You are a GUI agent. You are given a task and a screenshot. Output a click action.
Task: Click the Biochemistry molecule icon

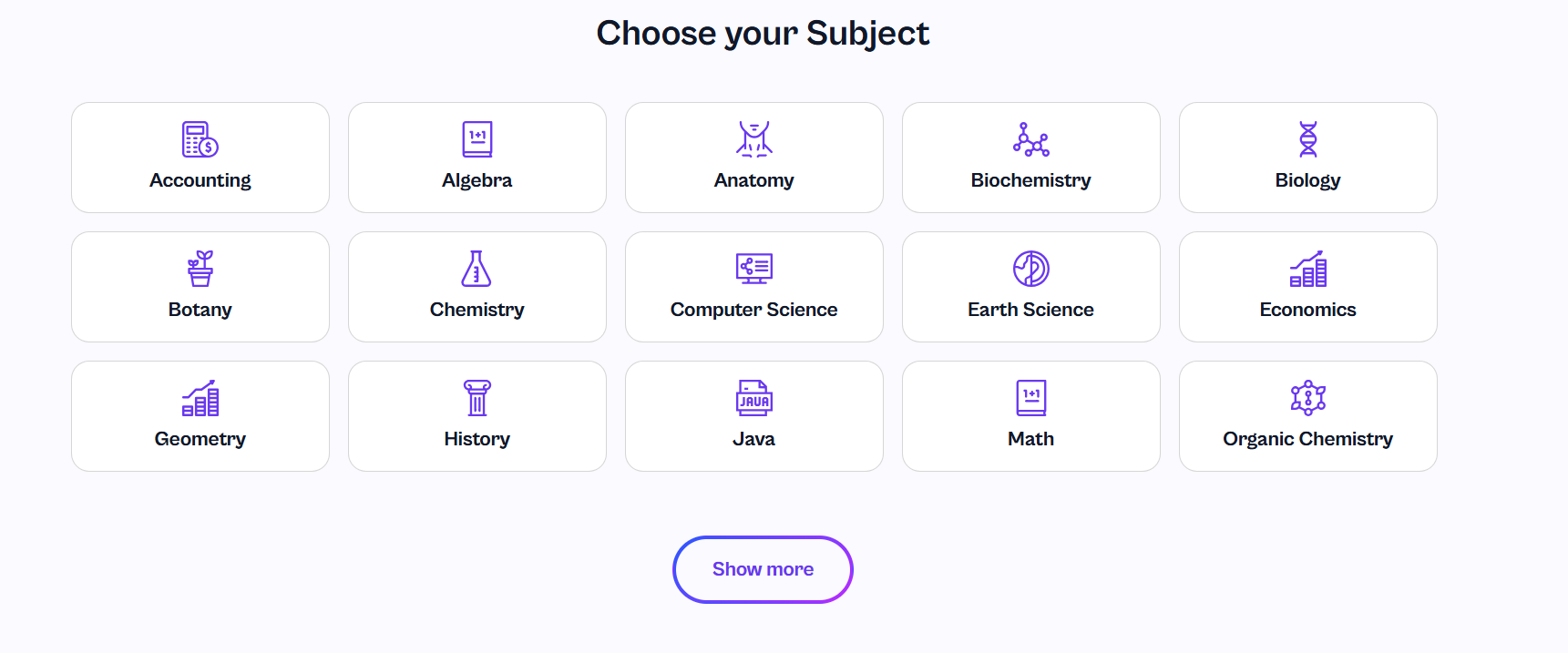coord(1031,139)
